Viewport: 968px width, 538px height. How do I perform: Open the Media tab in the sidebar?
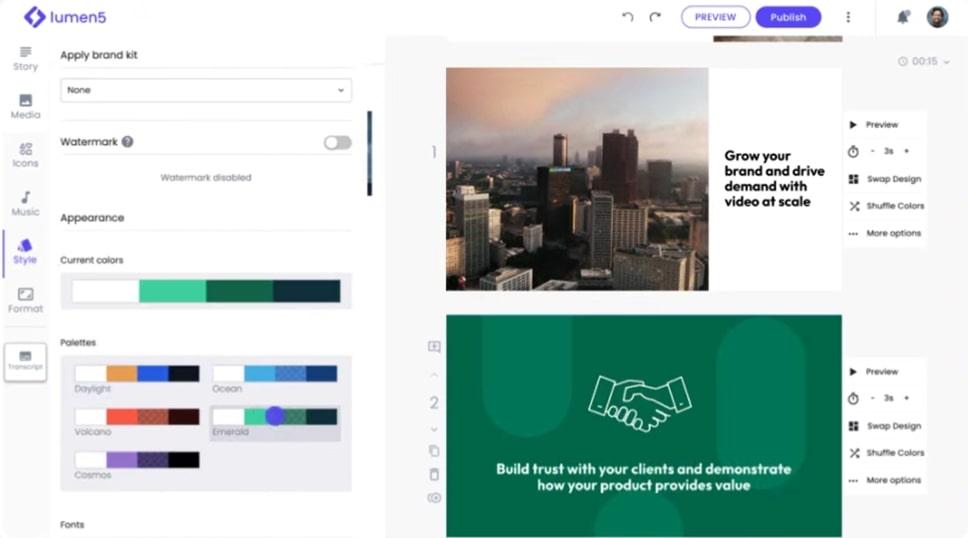(x=25, y=106)
